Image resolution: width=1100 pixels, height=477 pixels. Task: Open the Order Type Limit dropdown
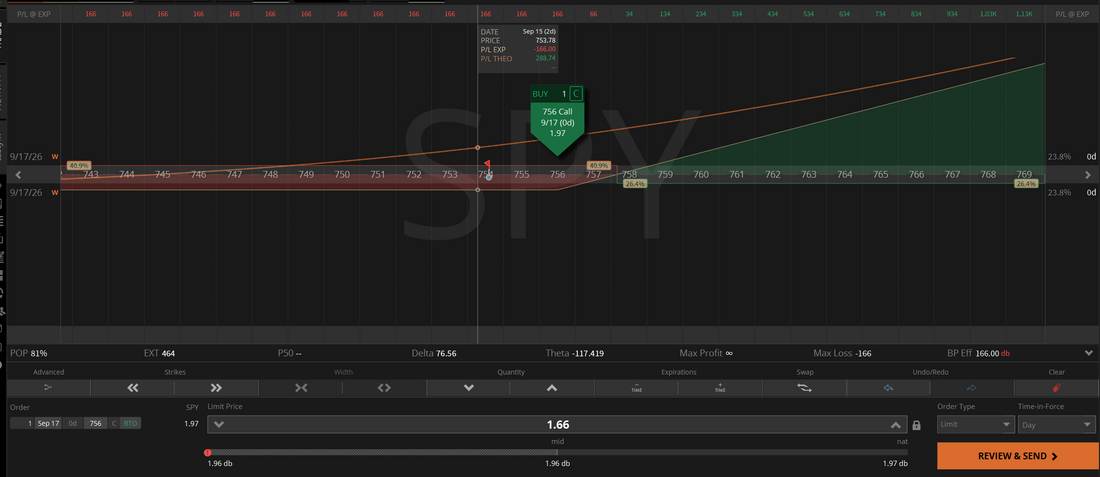[976, 424]
